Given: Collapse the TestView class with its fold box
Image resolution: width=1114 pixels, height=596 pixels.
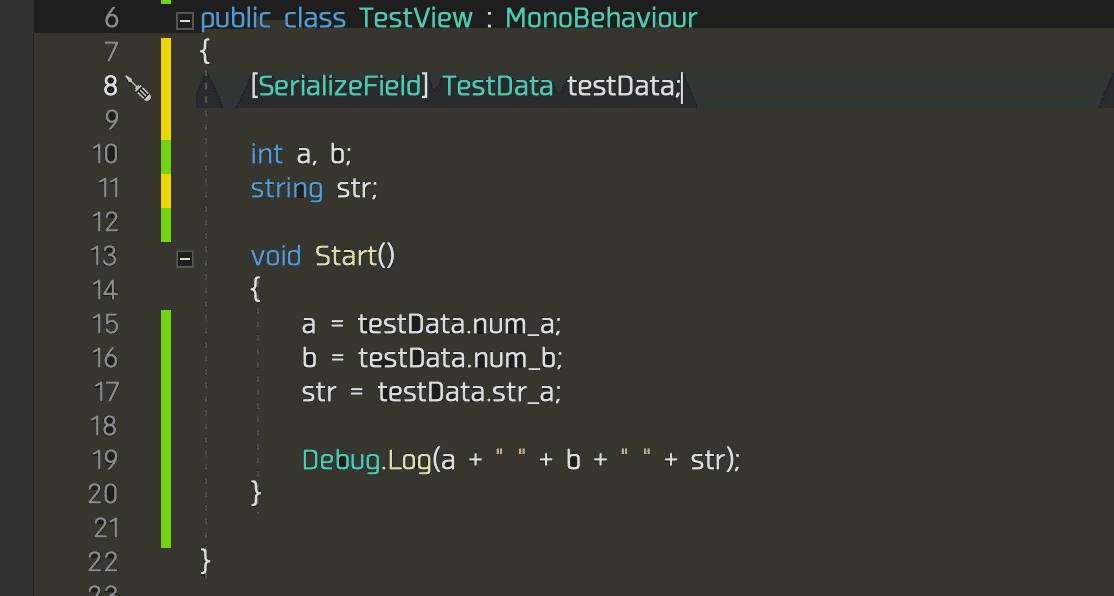Looking at the screenshot, I should coord(184,18).
